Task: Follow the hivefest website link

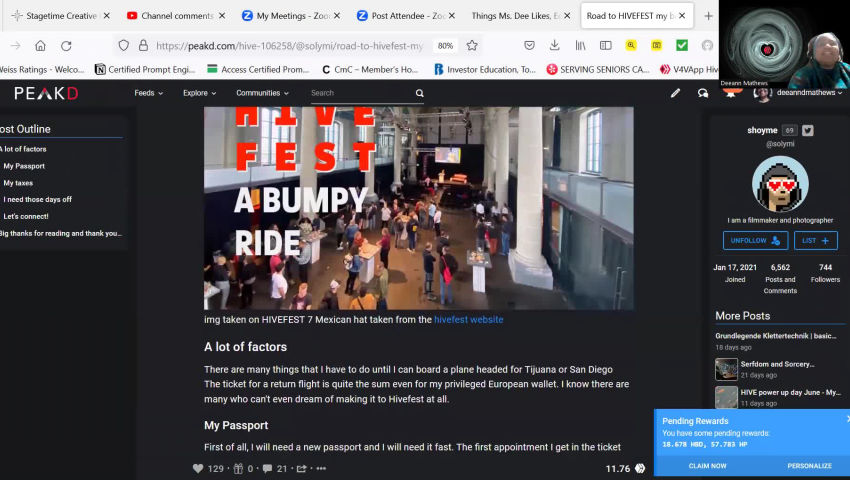Action: (x=468, y=319)
